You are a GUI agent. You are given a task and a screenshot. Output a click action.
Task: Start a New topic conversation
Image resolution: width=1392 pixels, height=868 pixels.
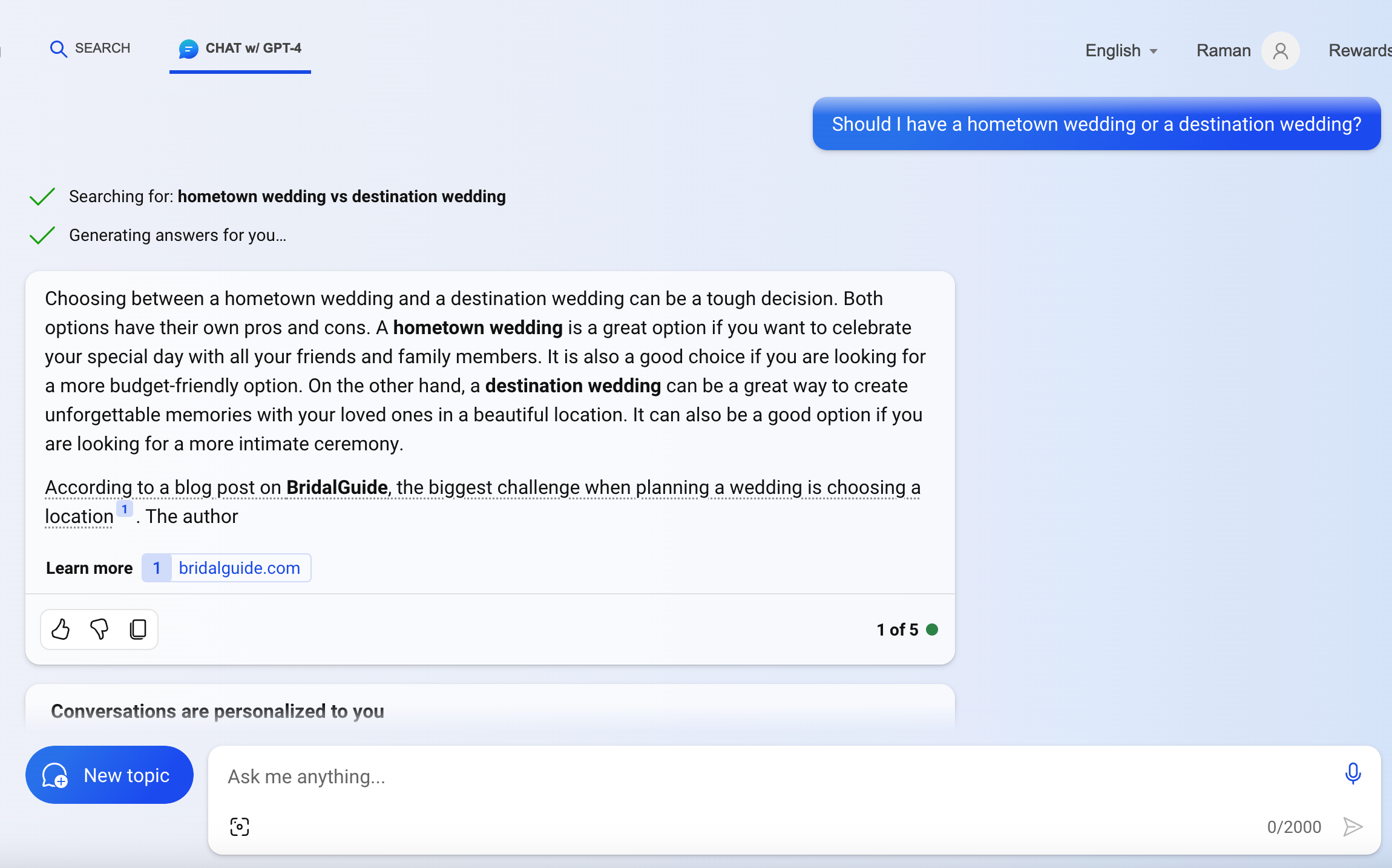tap(110, 775)
